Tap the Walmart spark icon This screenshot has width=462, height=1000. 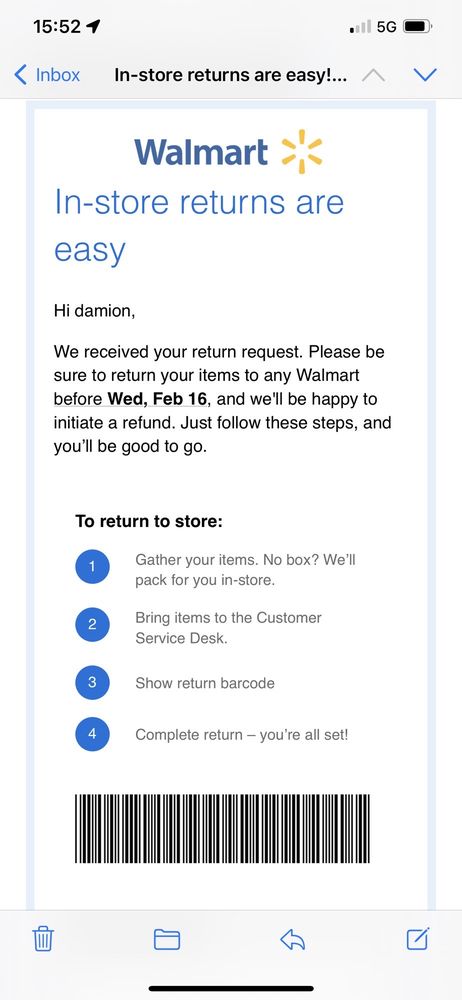pyautogui.click(x=302, y=152)
